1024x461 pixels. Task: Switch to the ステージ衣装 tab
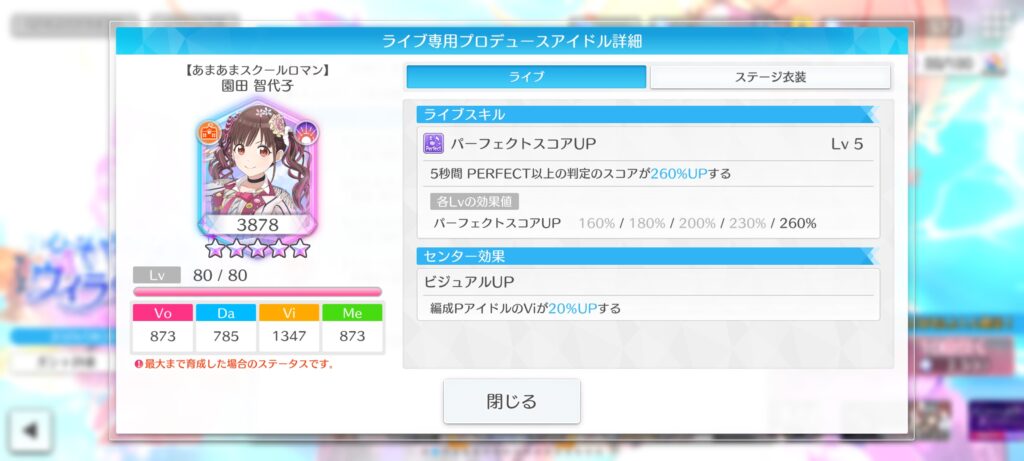coord(771,77)
